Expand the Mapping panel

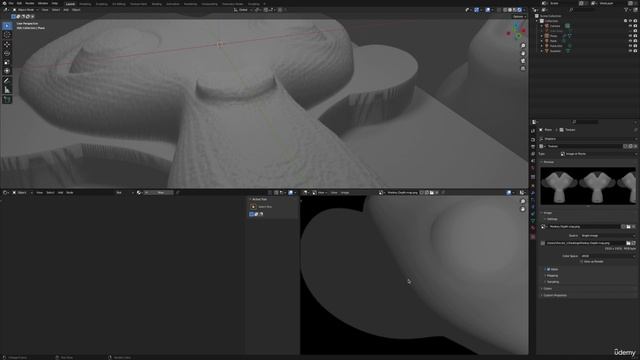coord(551,276)
